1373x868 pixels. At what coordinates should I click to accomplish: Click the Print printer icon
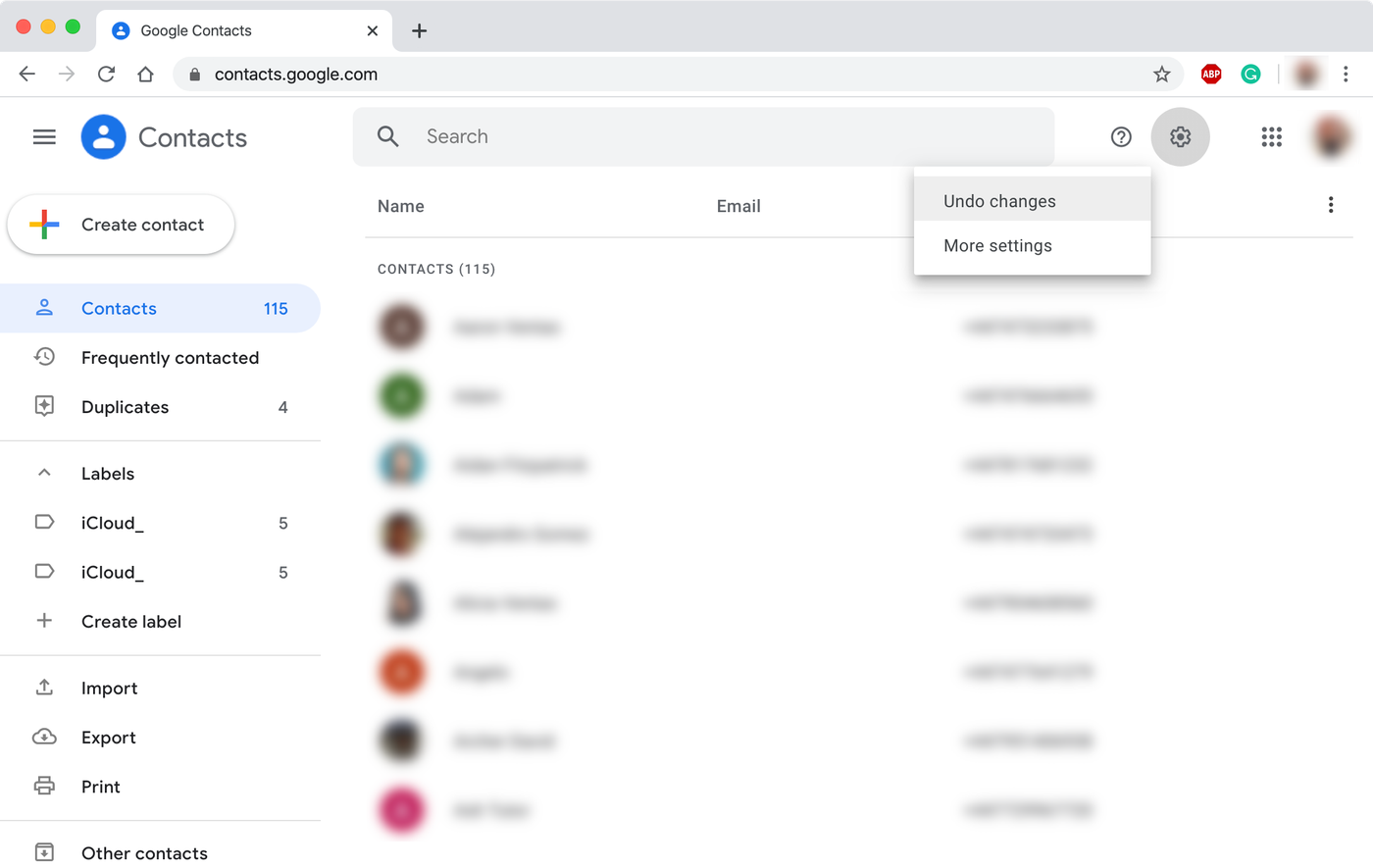tap(44, 786)
